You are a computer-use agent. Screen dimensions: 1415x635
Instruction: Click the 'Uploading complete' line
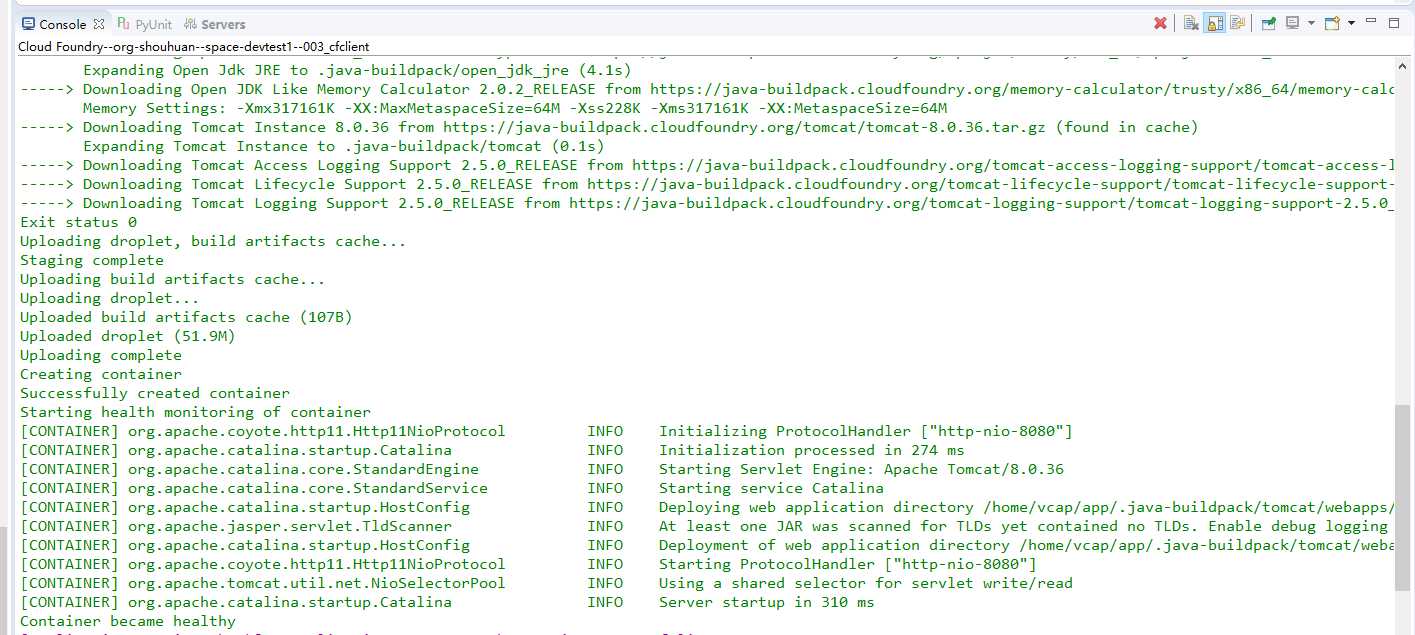(101, 355)
